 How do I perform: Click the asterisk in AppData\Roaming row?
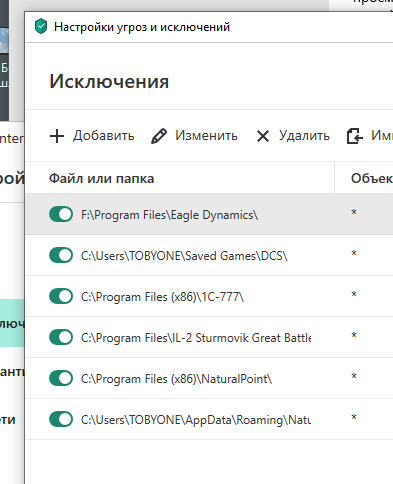pos(354,417)
